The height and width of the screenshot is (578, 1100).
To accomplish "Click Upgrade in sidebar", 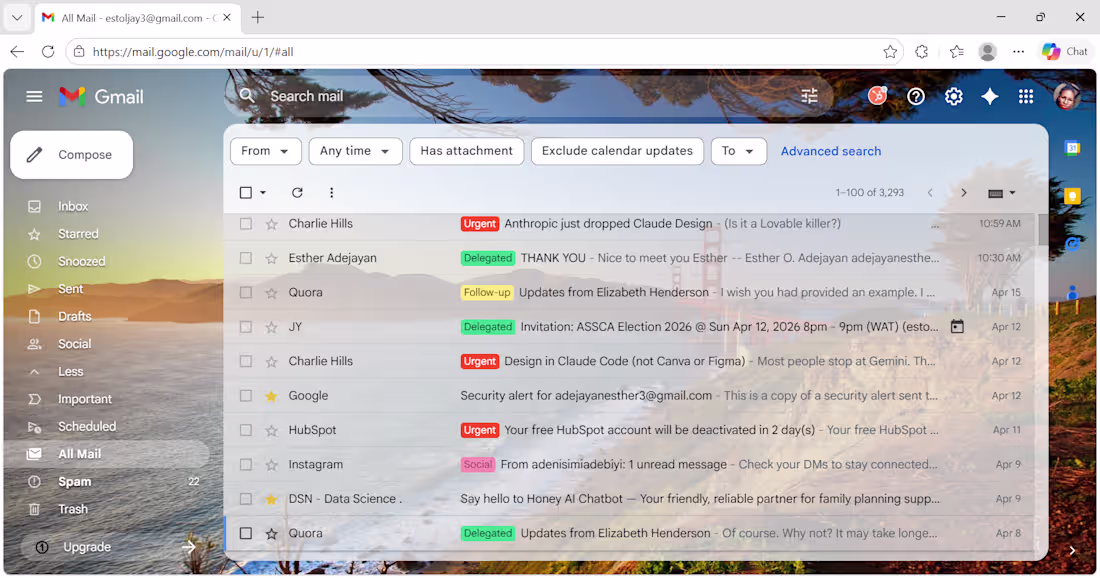I will point(87,547).
